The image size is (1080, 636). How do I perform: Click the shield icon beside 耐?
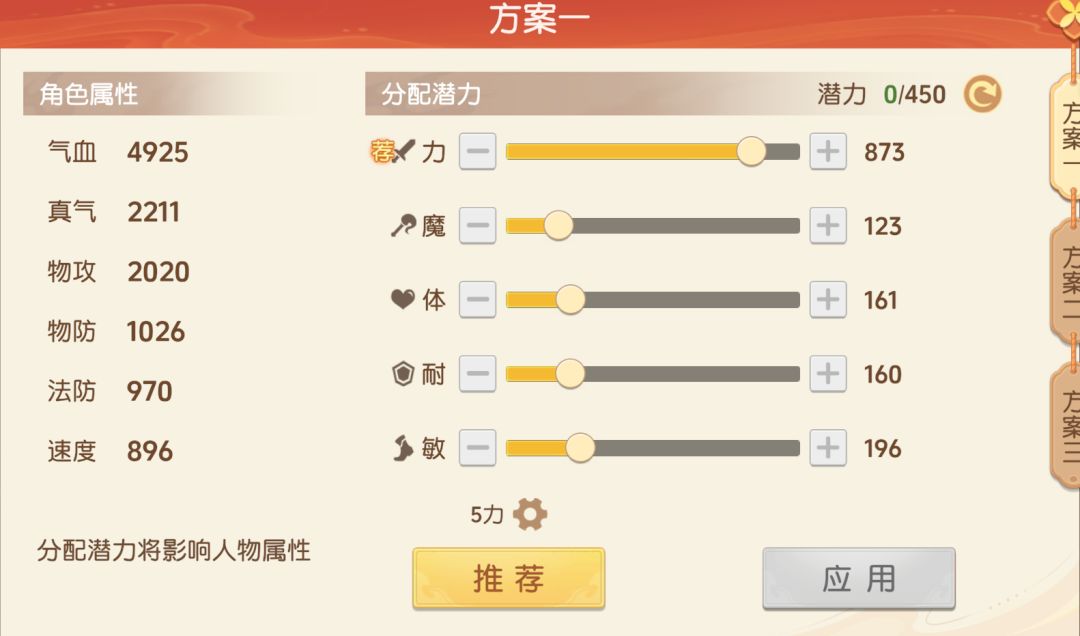click(x=404, y=374)
